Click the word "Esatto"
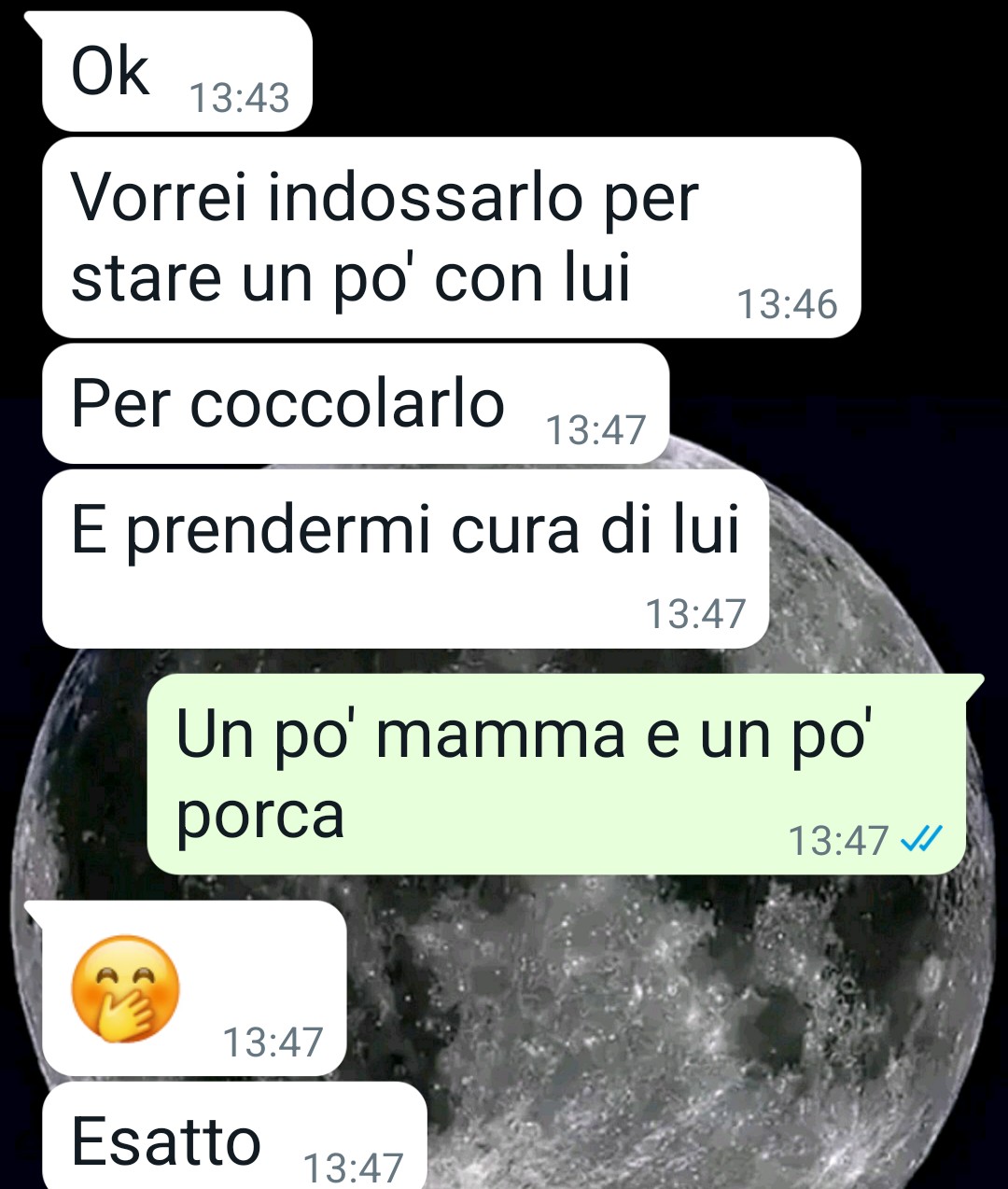This screenshot has height=1189, width=1008. [x=166, y=1141]
